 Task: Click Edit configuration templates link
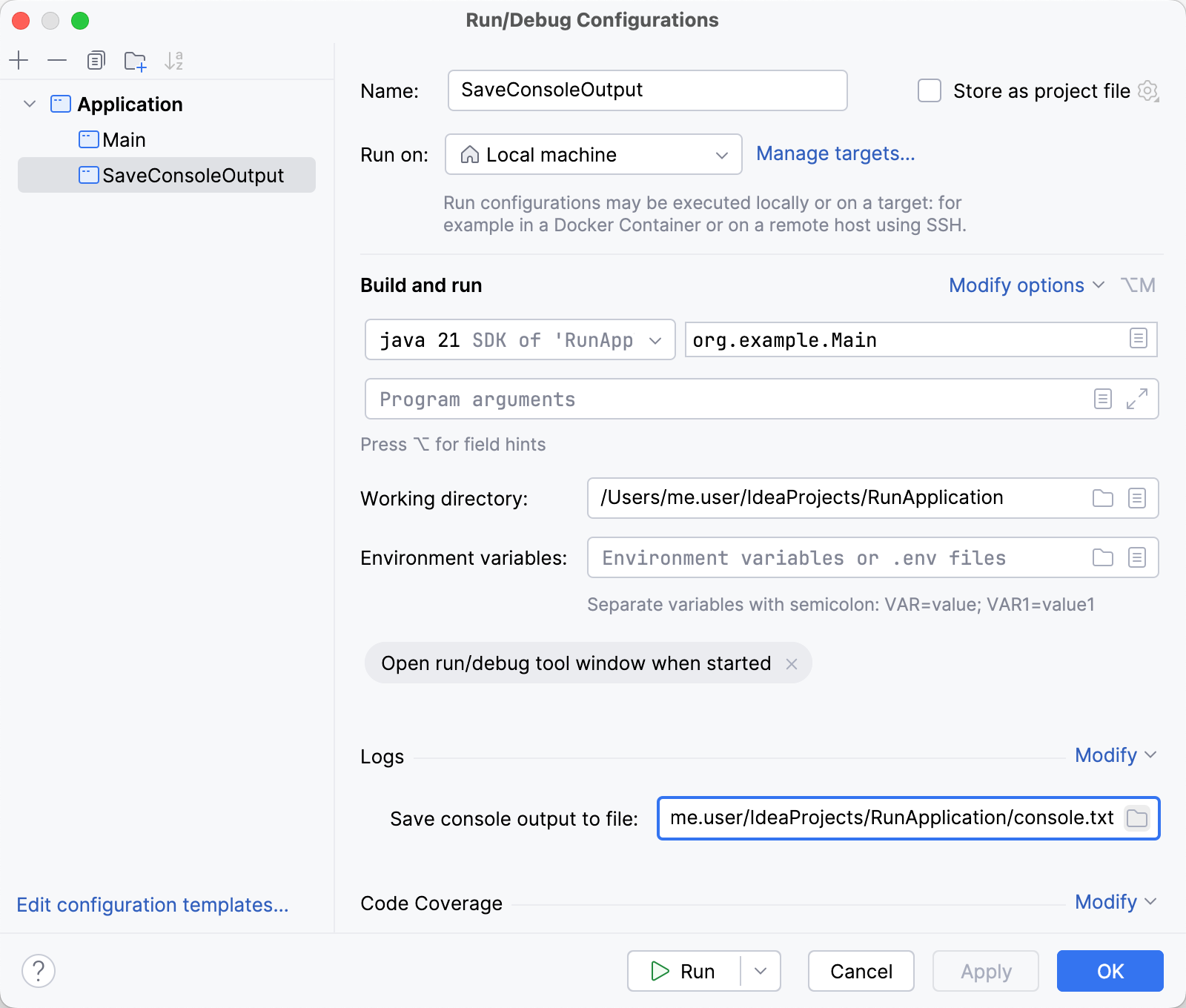click(153, 905)
